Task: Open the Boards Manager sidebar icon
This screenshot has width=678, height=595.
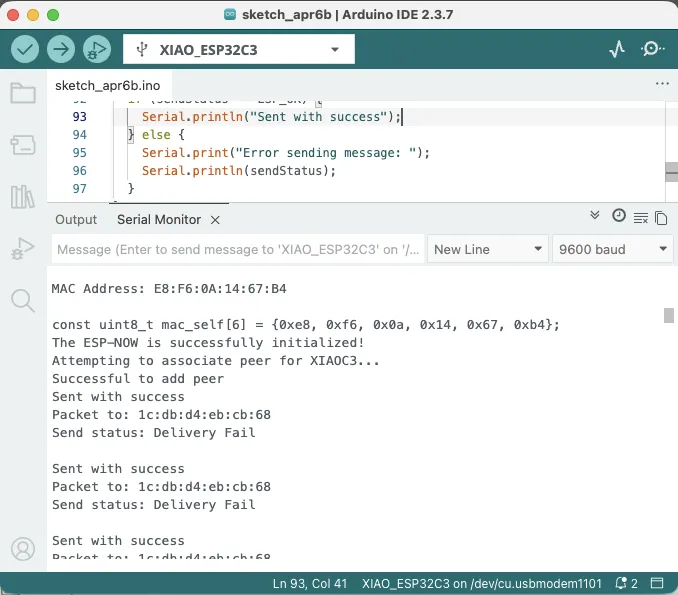Action: [x=23, y=144]
